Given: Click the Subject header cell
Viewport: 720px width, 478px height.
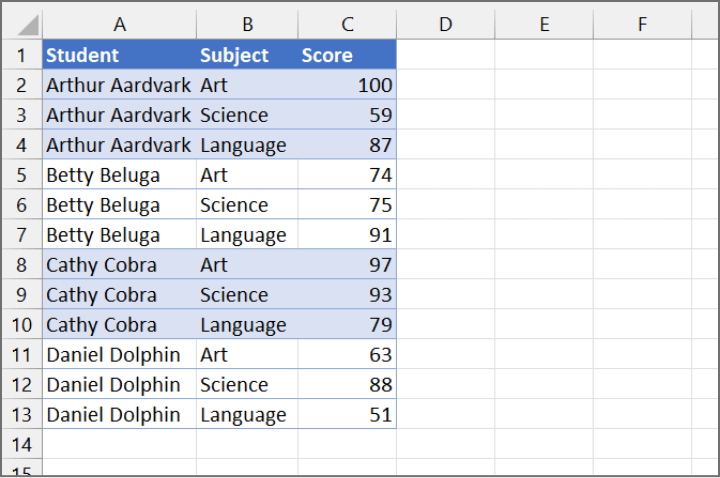Looking at the screenshot, I should [247, 55].
